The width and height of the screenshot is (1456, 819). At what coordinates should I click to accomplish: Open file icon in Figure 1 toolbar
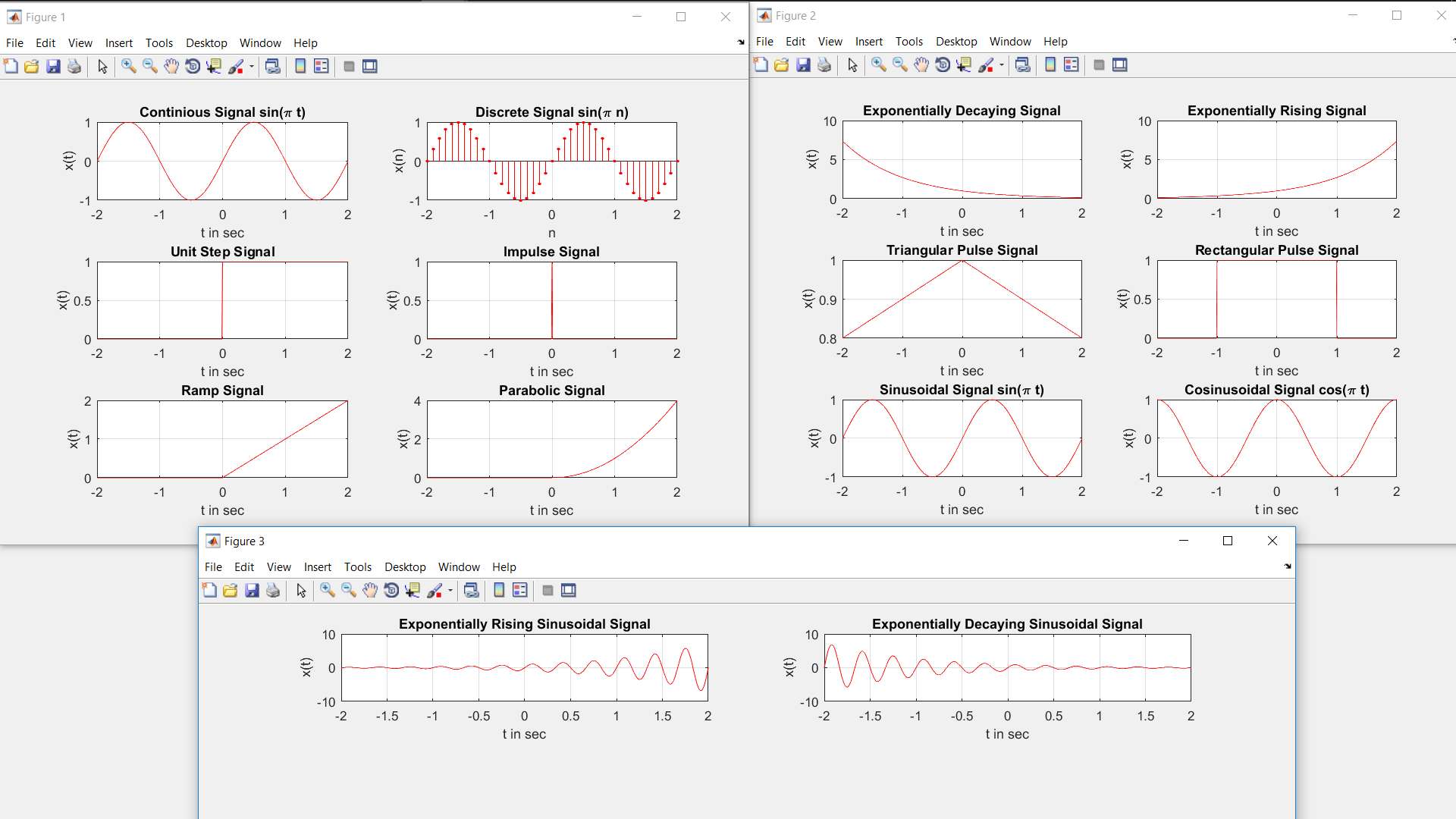(32, 67)
